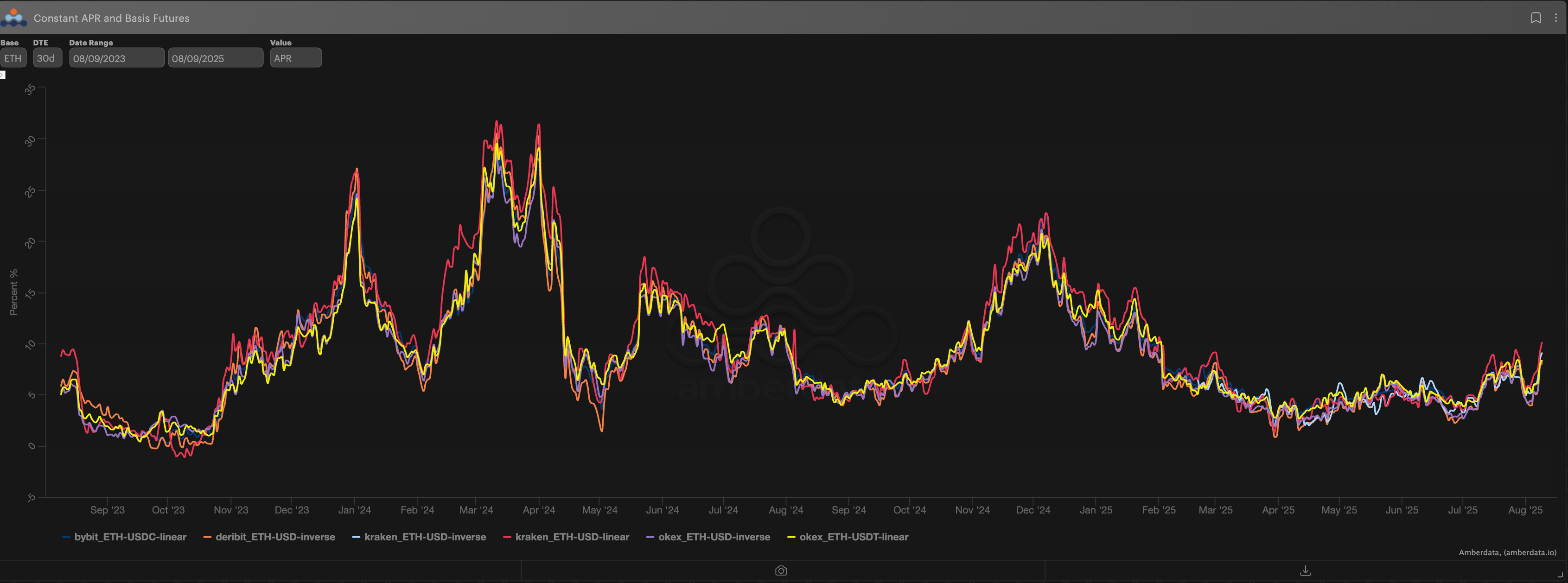Open the Base ETH dropdown
Viewport: 1568px width, 583px height.
pyautogui.click(x=13, y=58)
